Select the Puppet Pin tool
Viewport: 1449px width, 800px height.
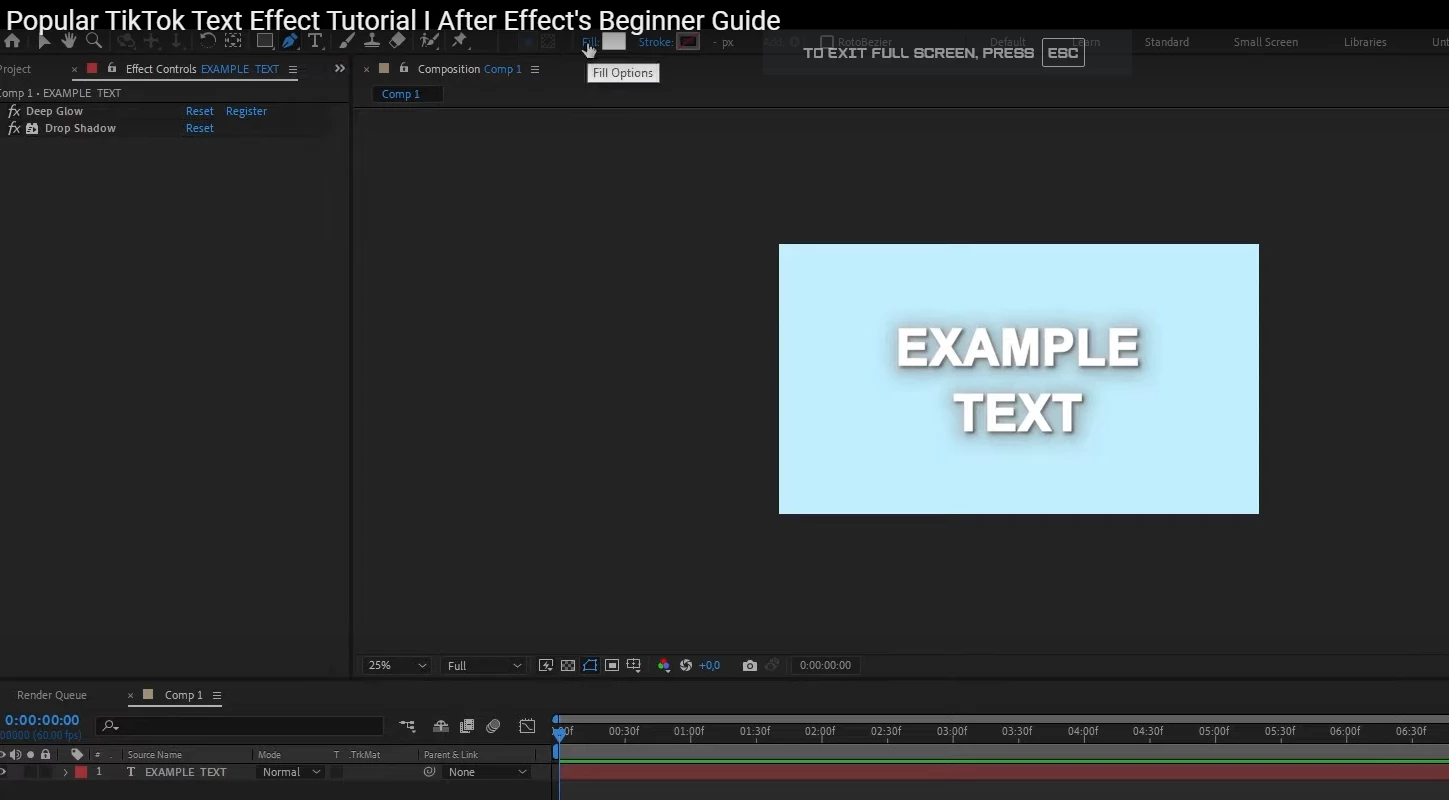point(460,41)
